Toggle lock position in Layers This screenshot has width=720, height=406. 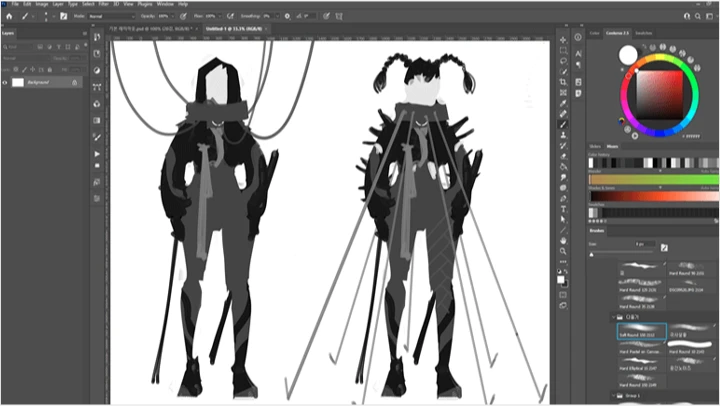(x=33, y=69)
